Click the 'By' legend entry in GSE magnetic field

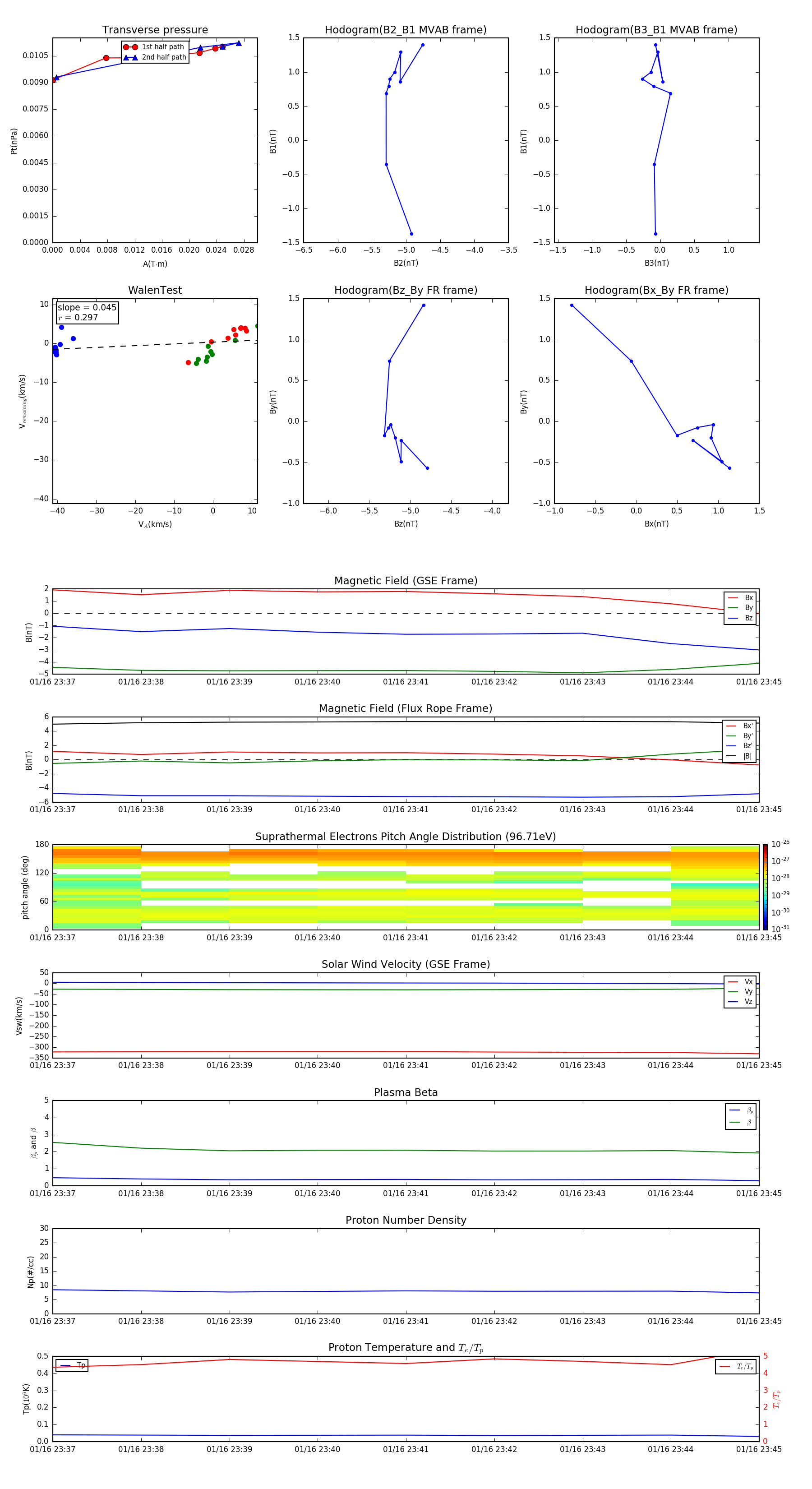740,607
